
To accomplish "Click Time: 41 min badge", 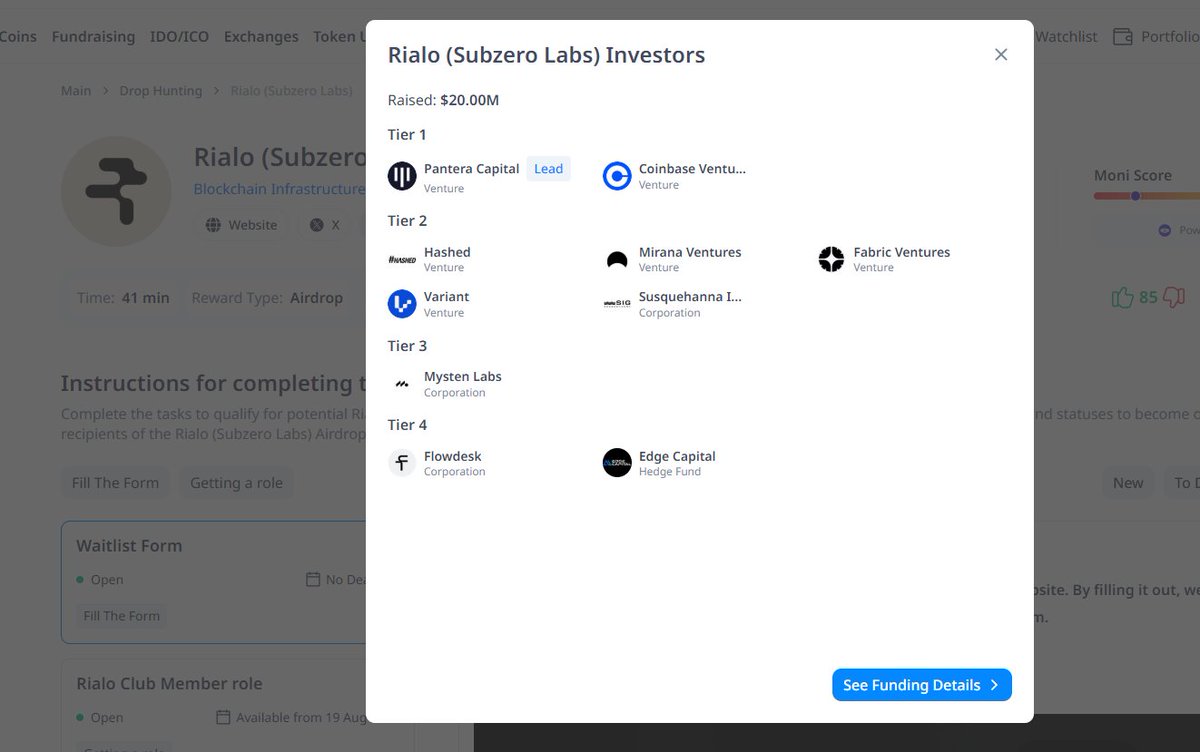I will tap(123, 298).
